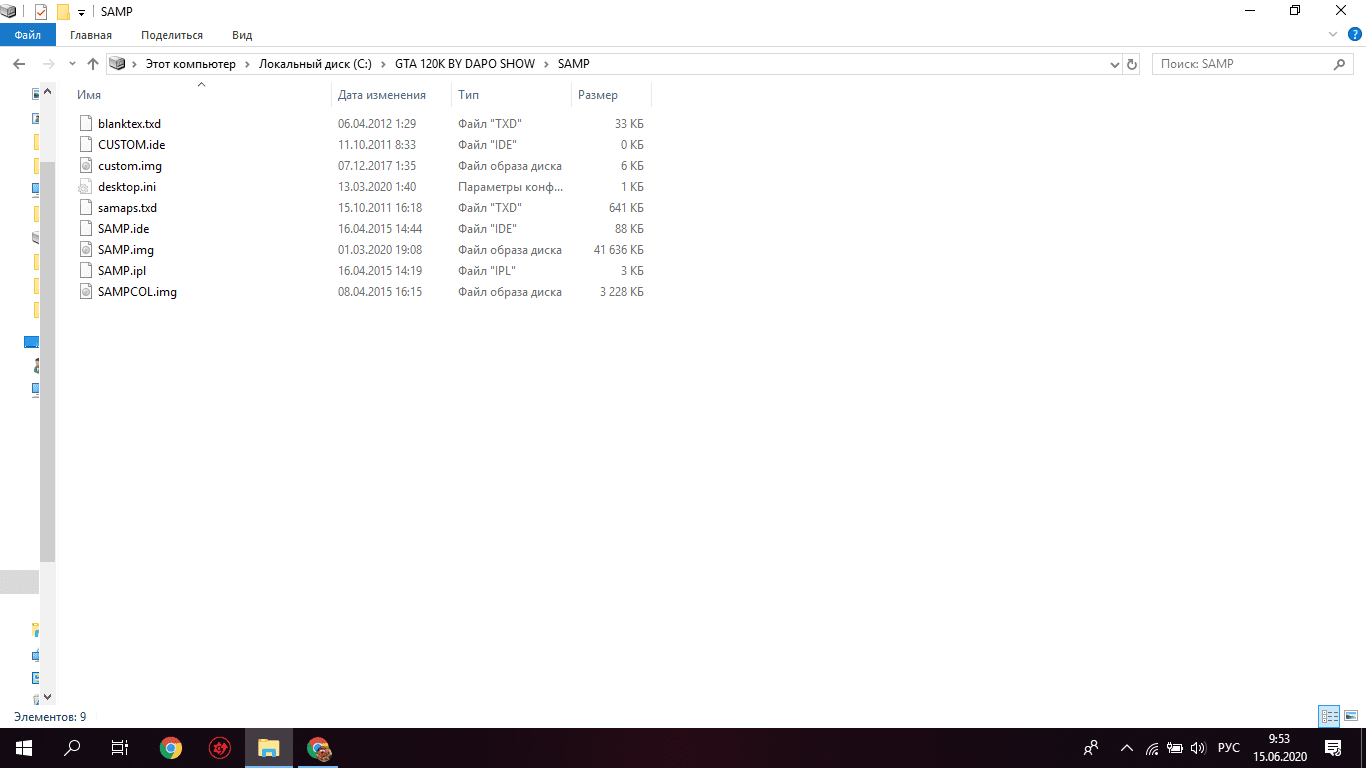Refresh the current folder view

click(1132, 64)
